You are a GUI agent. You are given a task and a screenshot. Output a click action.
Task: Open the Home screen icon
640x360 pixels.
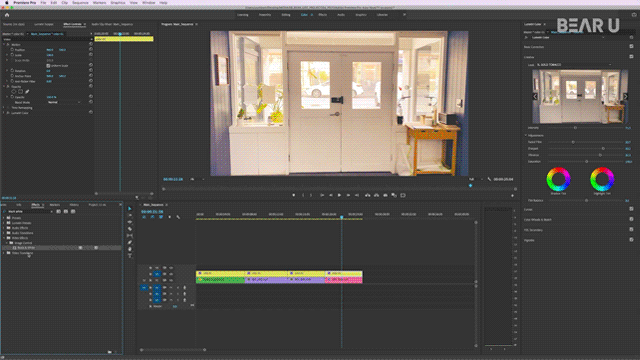7,15
